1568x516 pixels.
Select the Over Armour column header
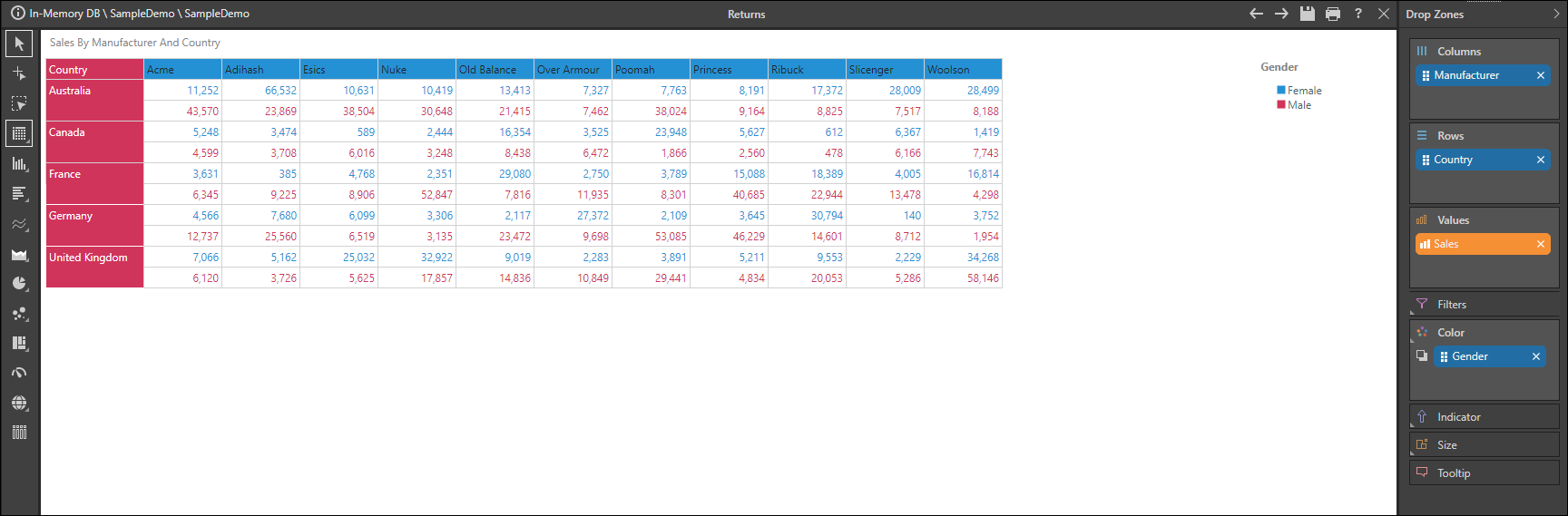click(573, 70)
